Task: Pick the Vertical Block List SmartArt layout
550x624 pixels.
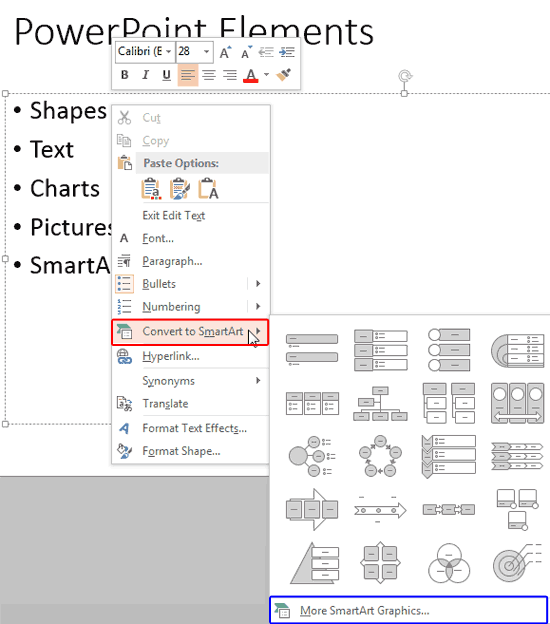Action: click(x=381, y=350)
